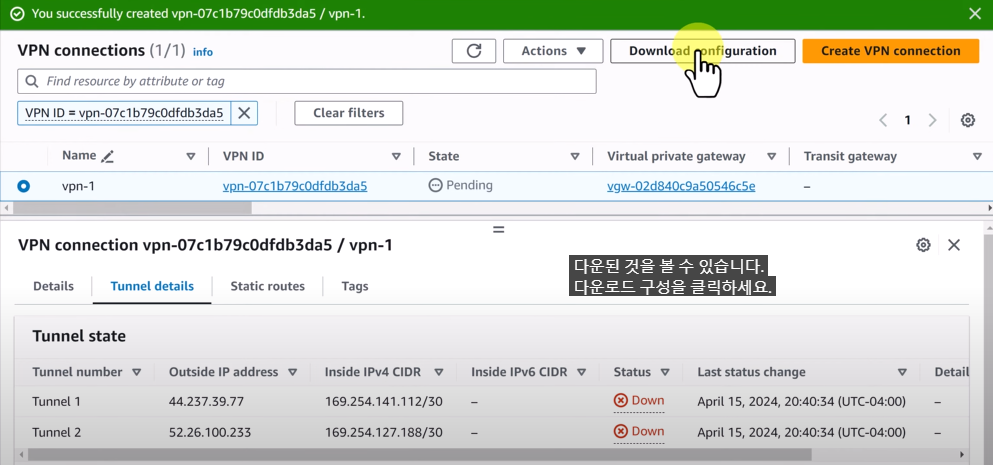Click CIDR 169.254.127.188/30

pos(384,433)
